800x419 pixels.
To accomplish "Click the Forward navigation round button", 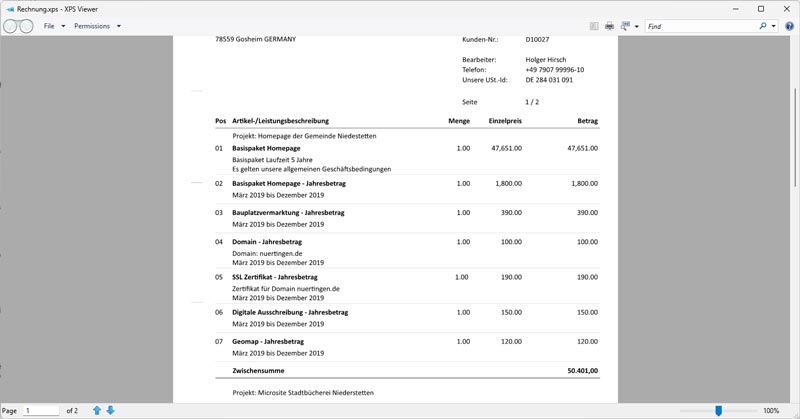I will pyautogui.click(x=27, y=26).
